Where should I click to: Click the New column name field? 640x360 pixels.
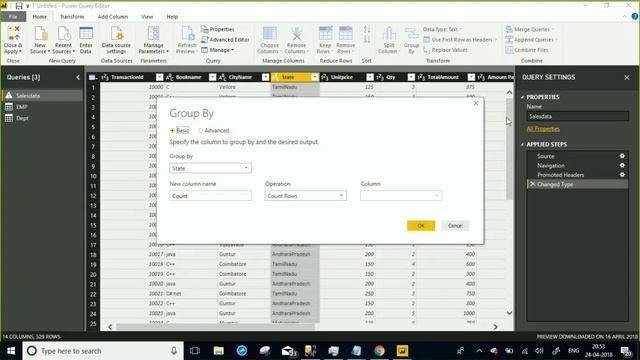tap(210, 196)
